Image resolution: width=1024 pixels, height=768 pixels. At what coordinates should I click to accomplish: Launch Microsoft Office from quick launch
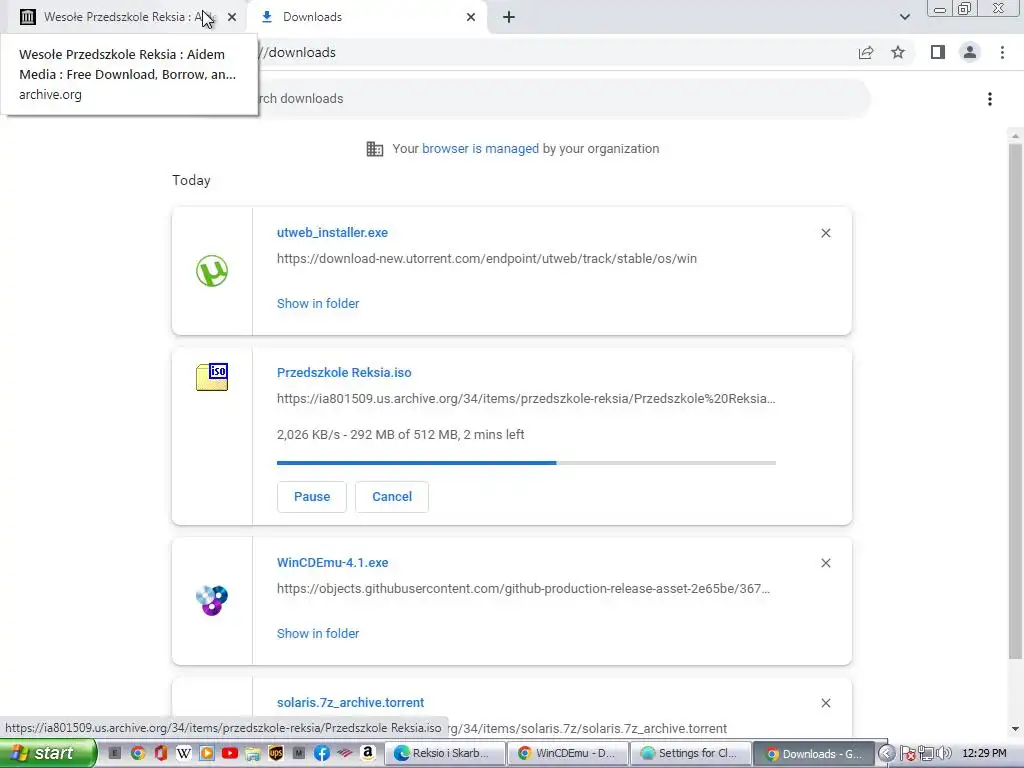[161, 753]
